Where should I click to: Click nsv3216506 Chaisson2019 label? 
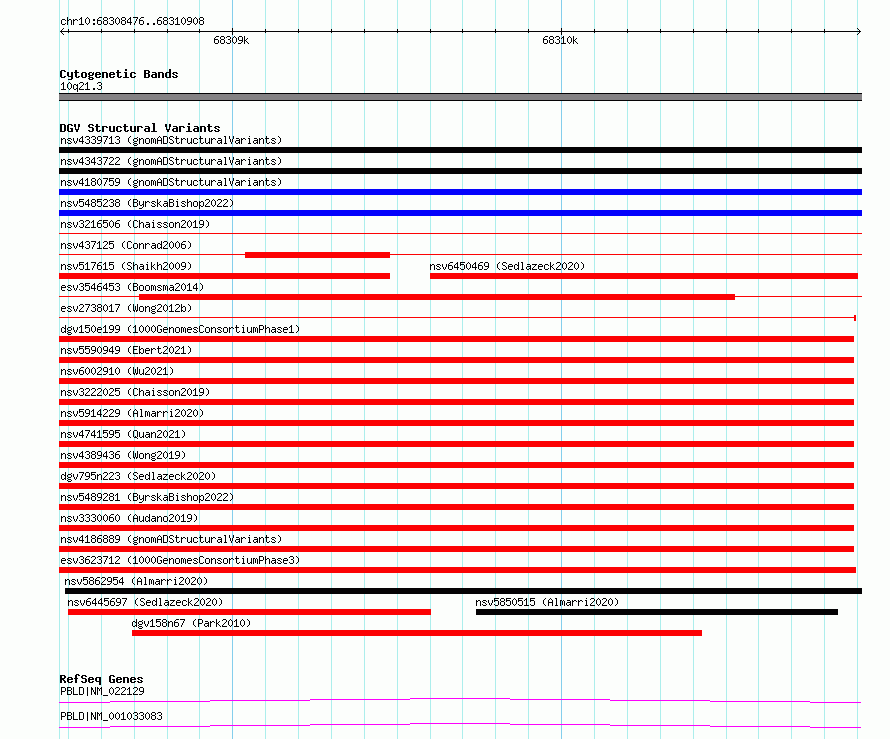pos(135,224)
